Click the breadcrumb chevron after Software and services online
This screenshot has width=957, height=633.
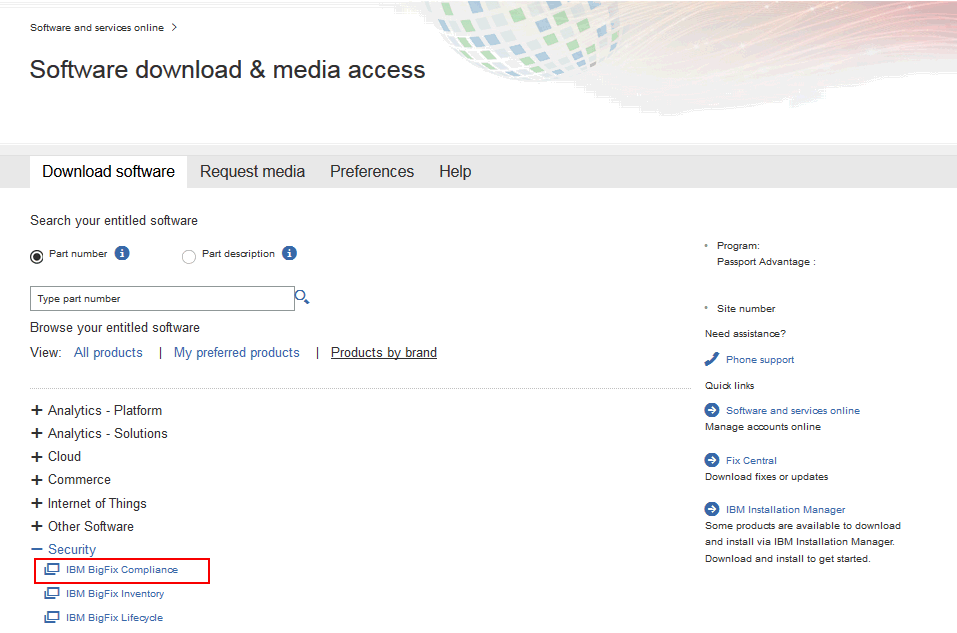click(x=175, y=27)
